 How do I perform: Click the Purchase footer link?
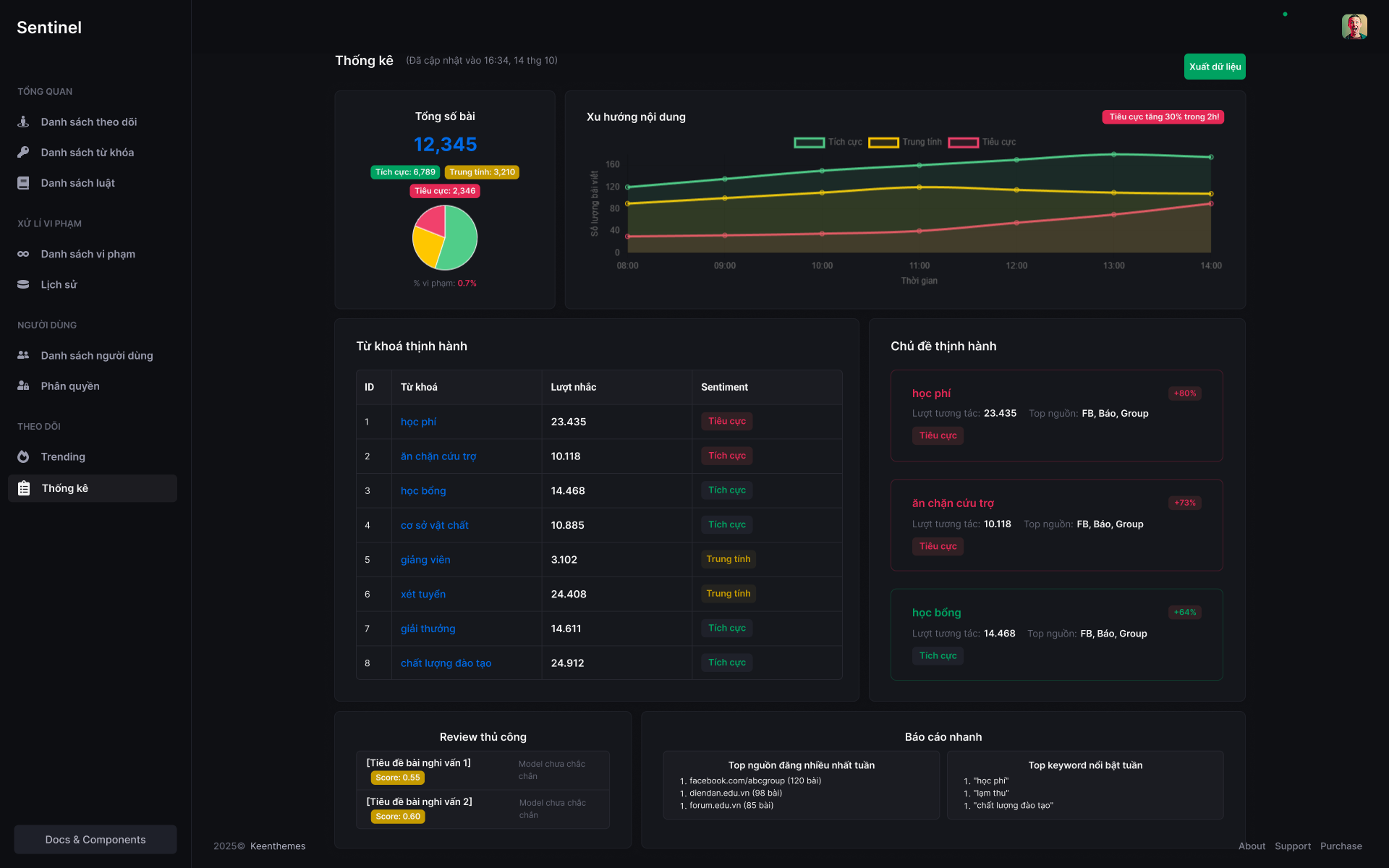(x=1341, y=846)
